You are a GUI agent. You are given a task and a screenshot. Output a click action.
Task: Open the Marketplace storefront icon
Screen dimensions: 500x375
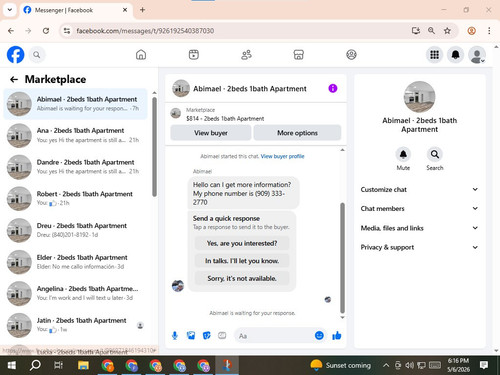(x=299, y=55)
